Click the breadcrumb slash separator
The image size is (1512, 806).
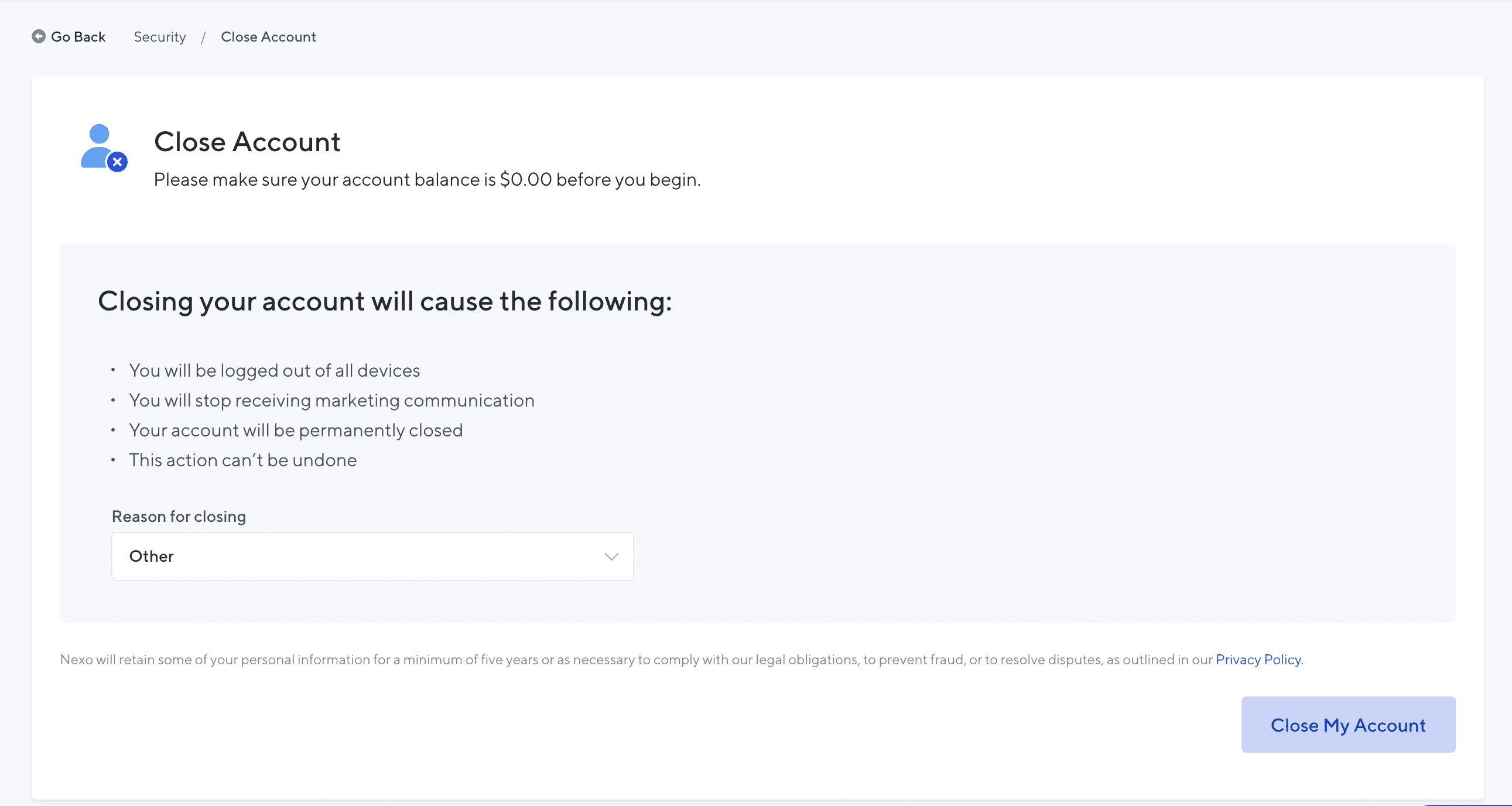click(x=203, y=37)
